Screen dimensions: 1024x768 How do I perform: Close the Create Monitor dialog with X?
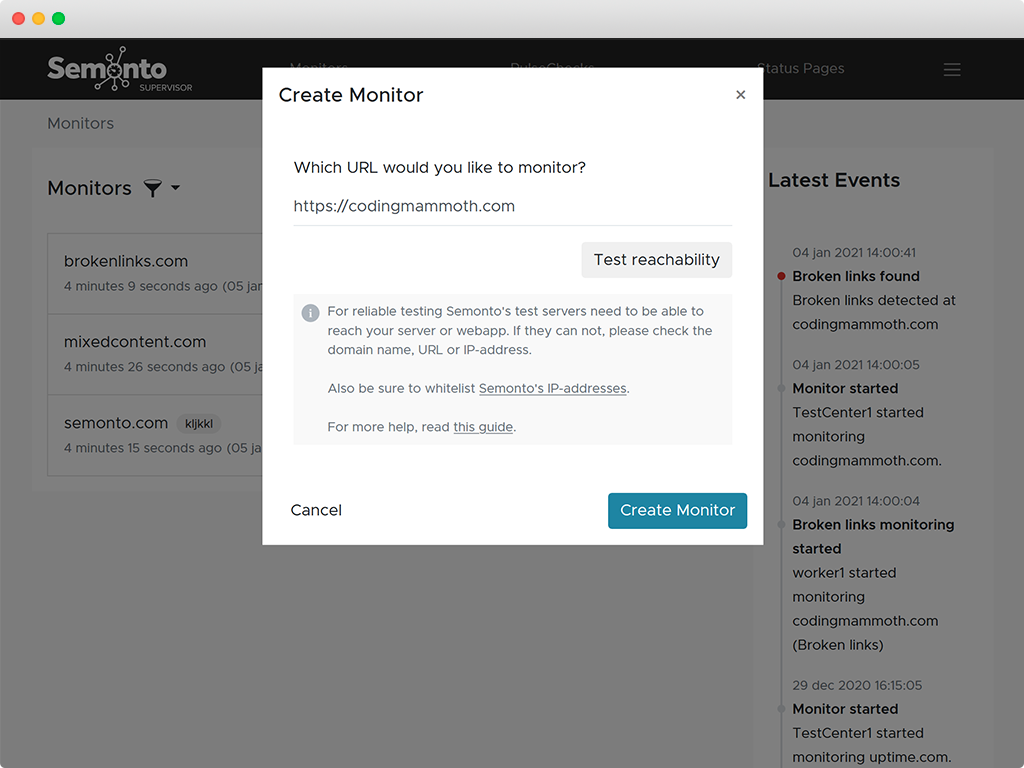pos(740,95)
